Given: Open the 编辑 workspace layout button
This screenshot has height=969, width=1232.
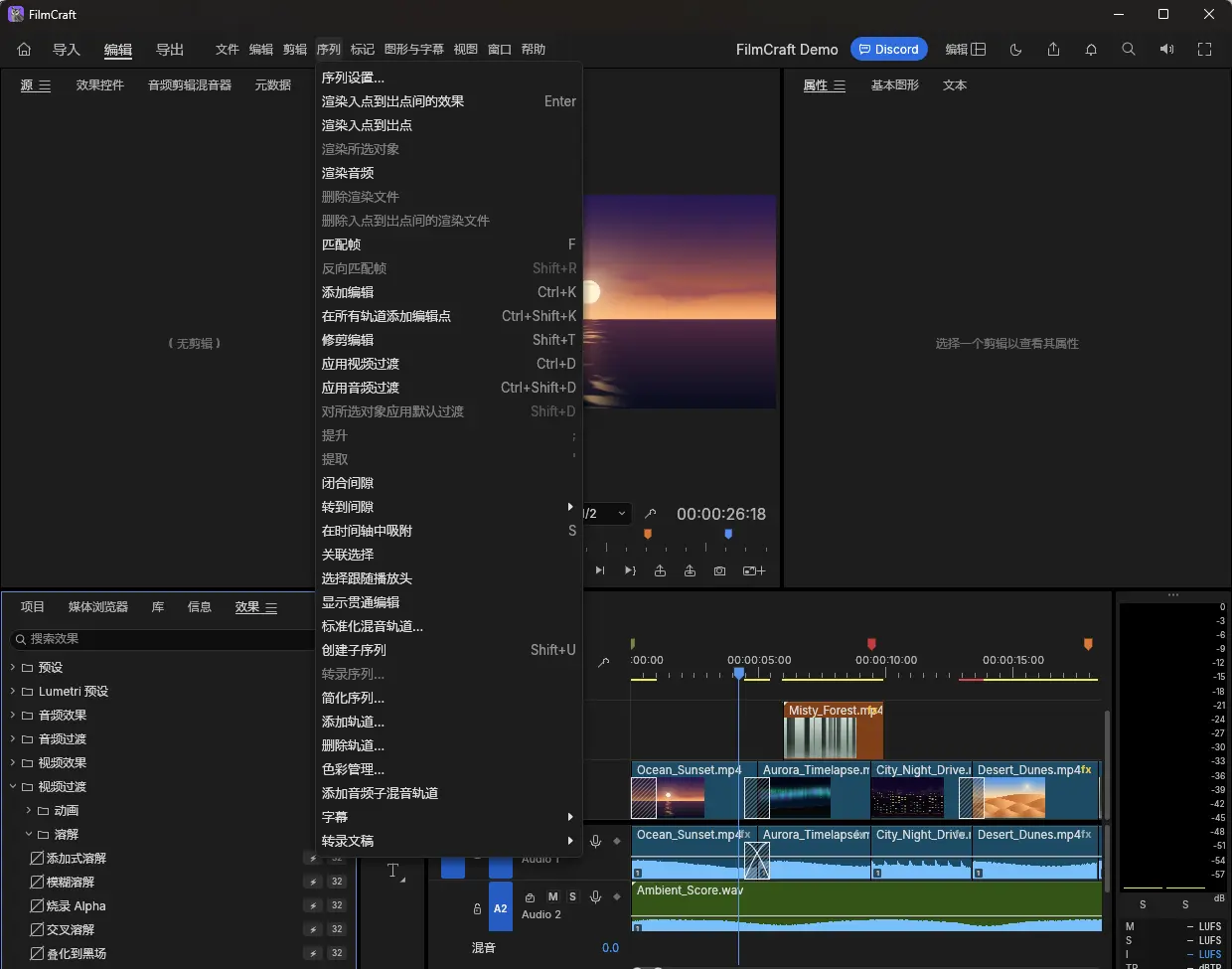Looking at the screenshot, I should 966,50.
